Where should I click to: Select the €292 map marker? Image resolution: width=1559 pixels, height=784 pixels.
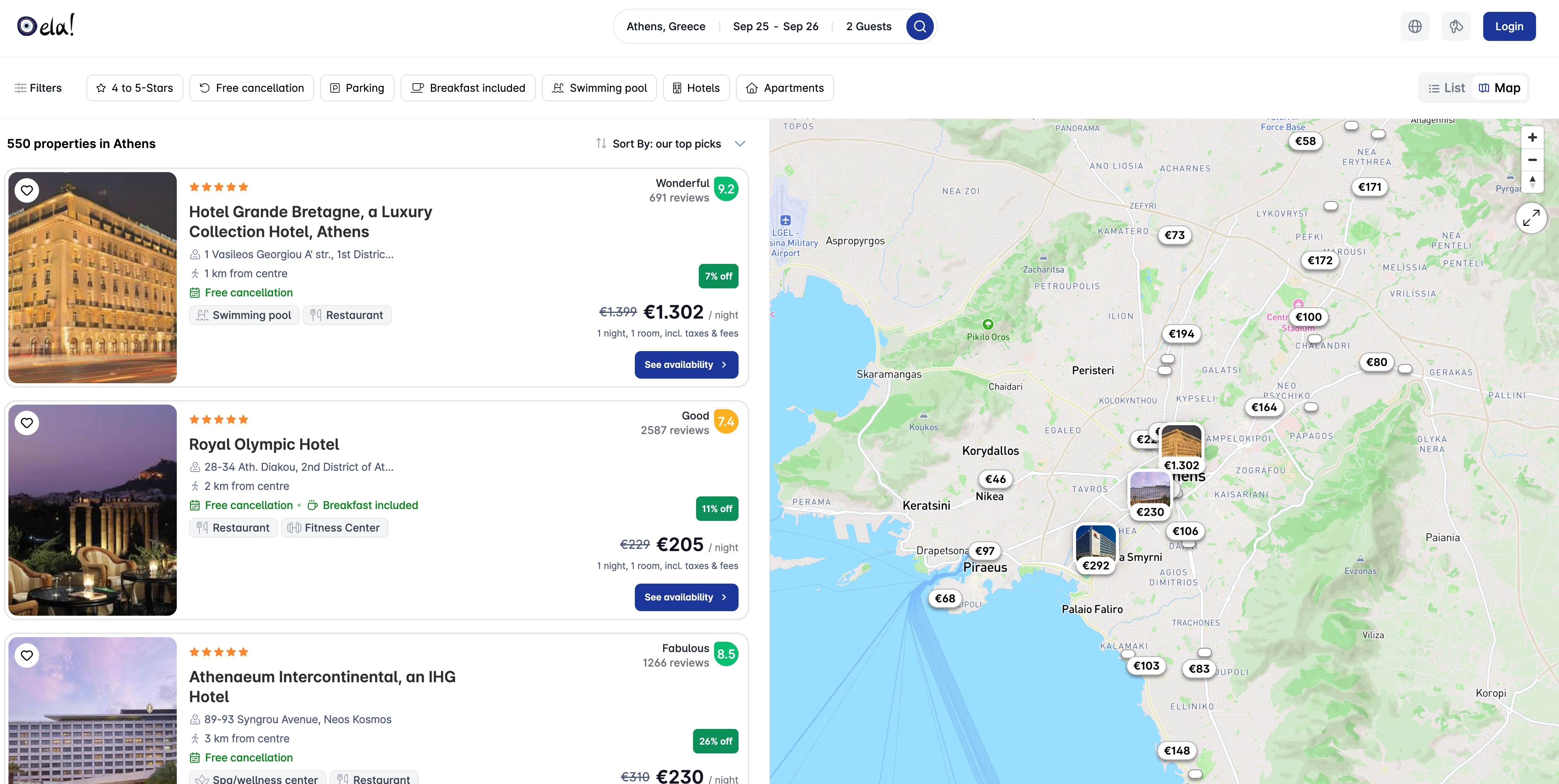point(1096,549)
